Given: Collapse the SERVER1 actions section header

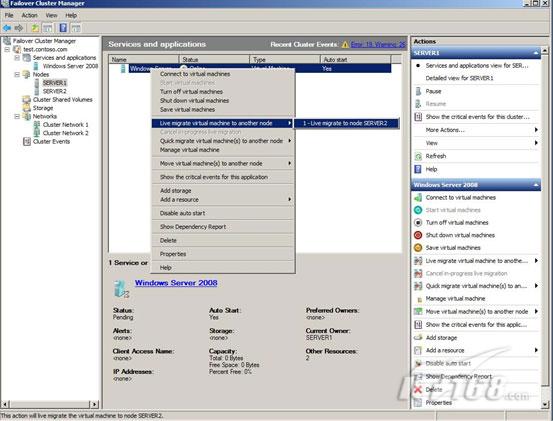Looking at the screenshot, I should (536, 53).
